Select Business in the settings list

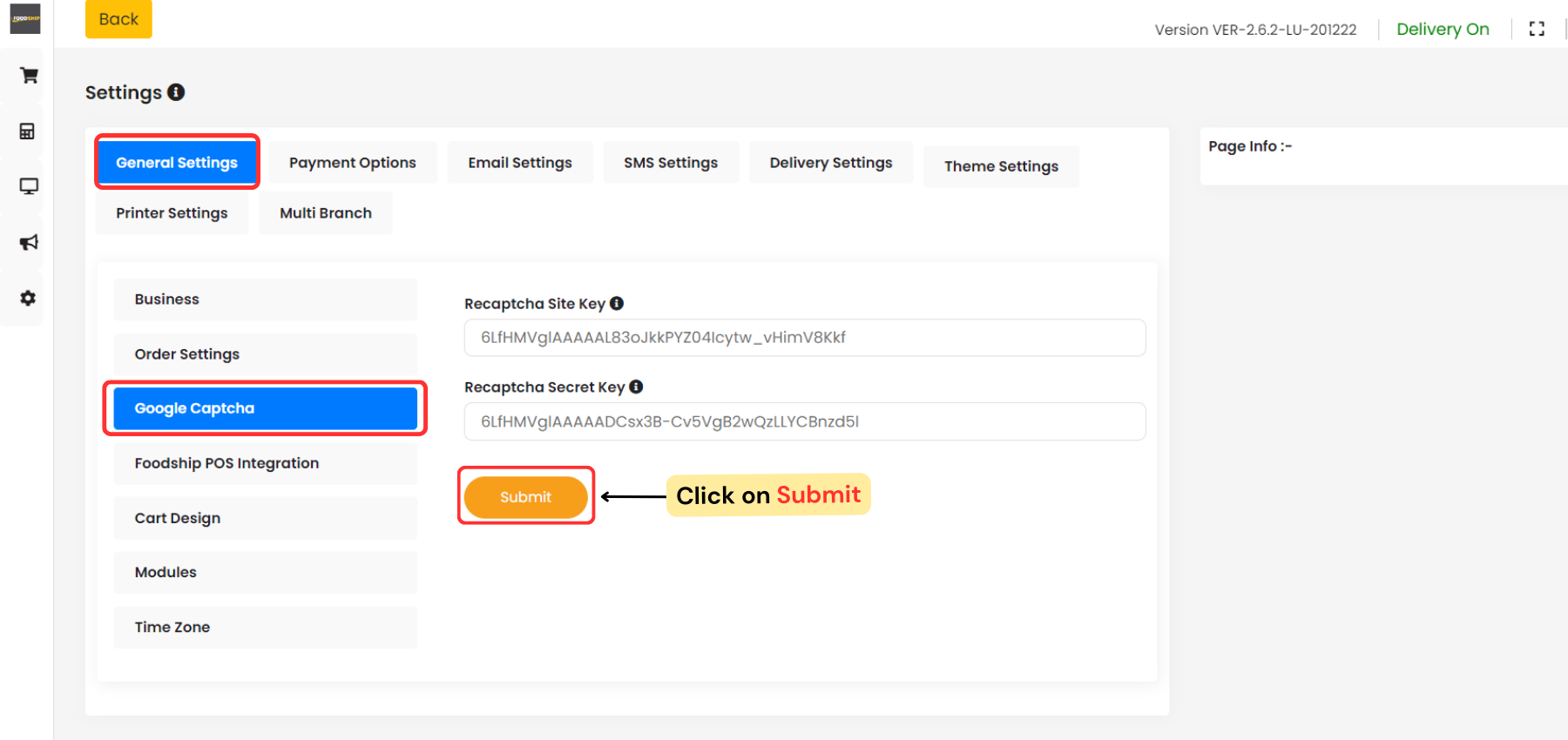266,299
